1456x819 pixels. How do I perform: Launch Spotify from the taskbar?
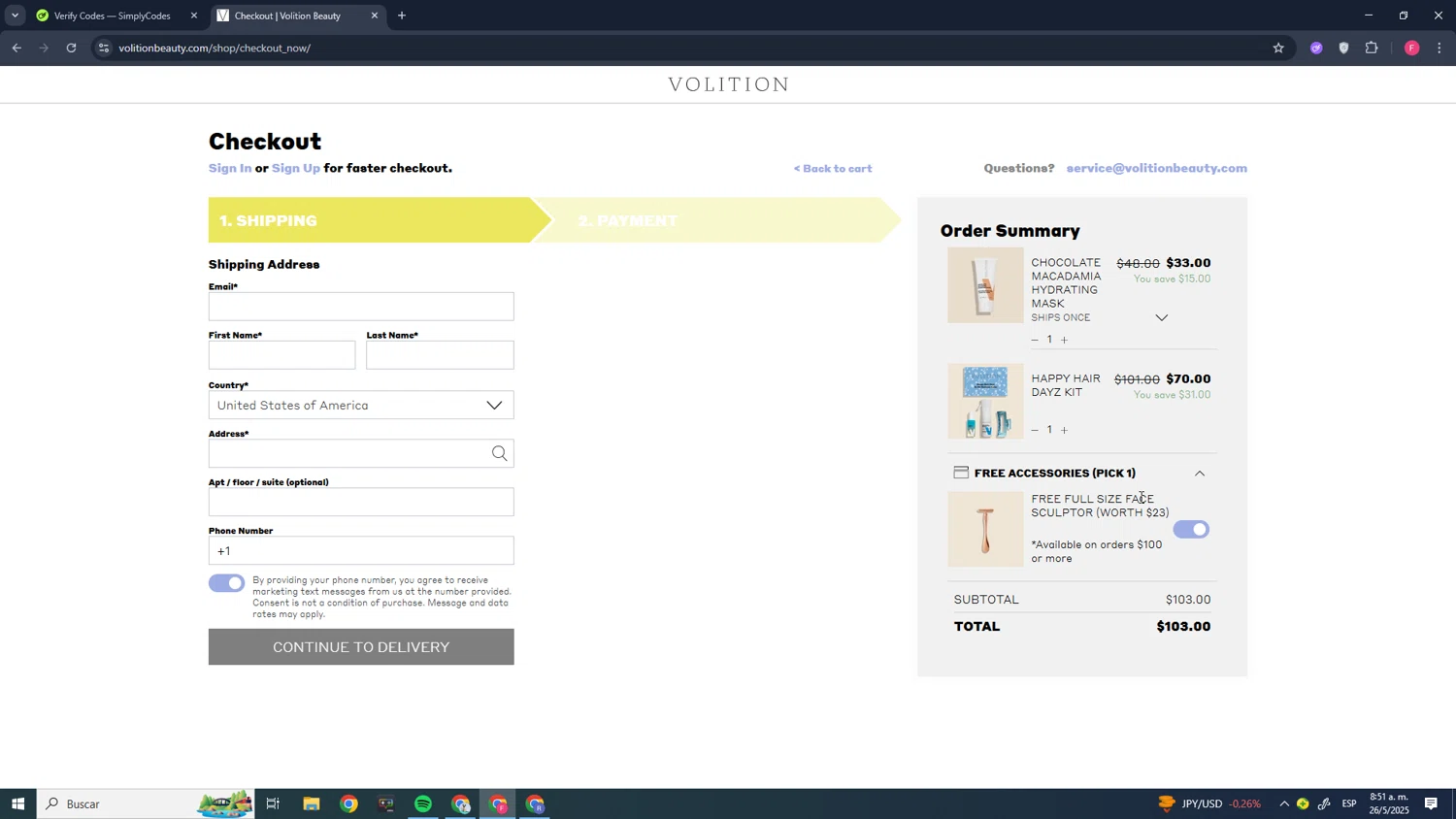click(423, 803)
